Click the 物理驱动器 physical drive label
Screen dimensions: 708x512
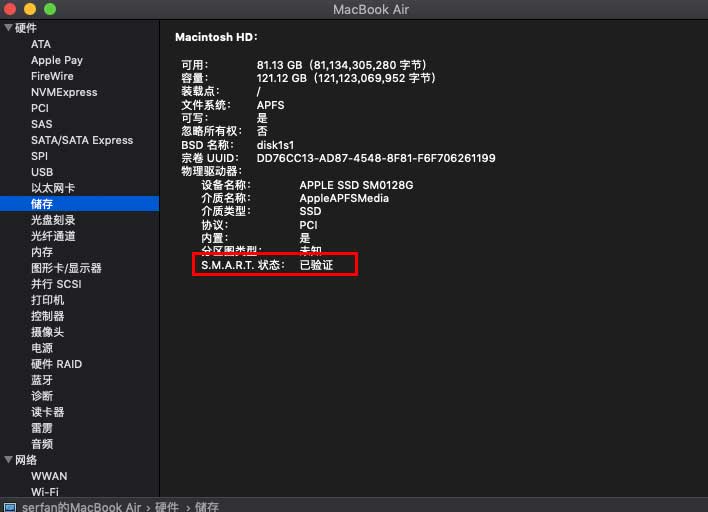pos(211,172)
